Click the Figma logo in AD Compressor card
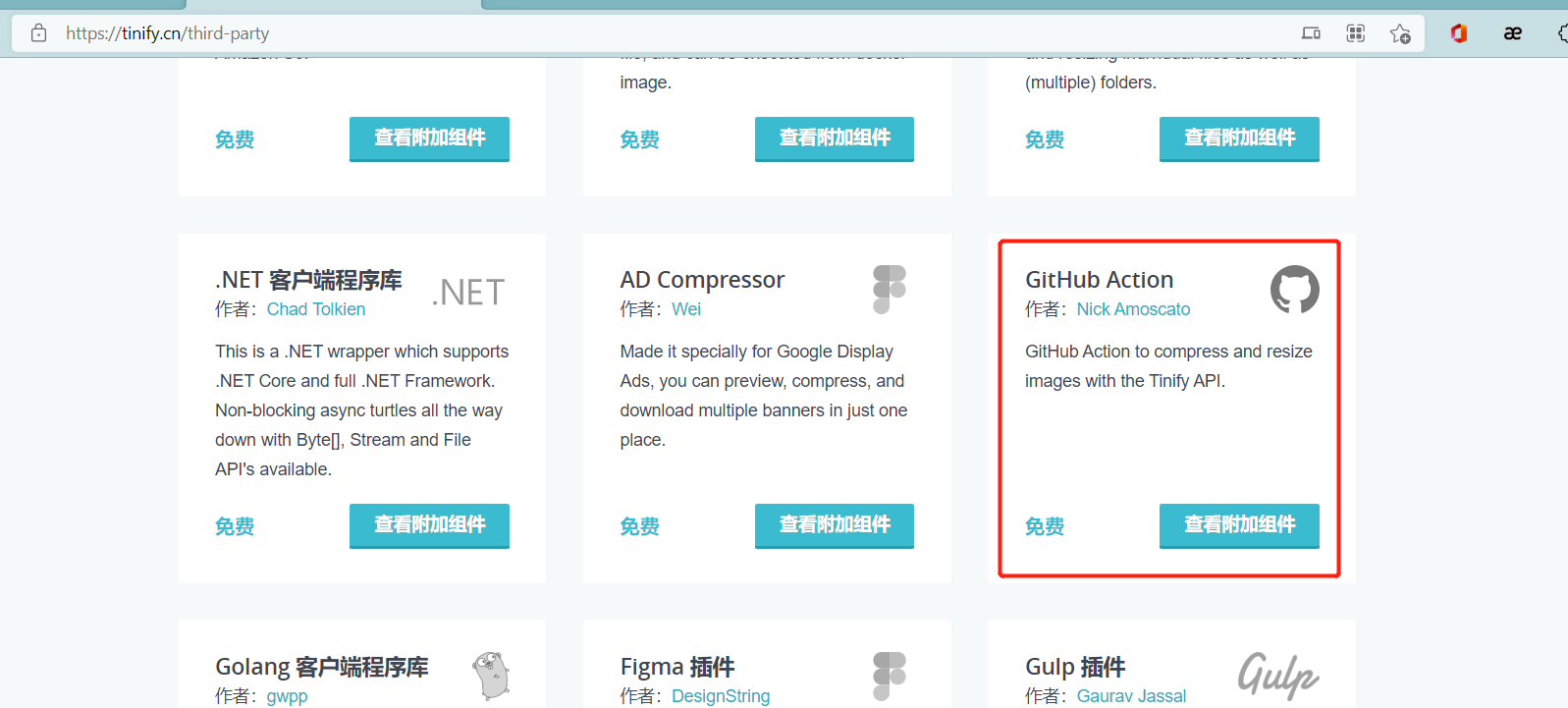 click(x=889, y=290)
